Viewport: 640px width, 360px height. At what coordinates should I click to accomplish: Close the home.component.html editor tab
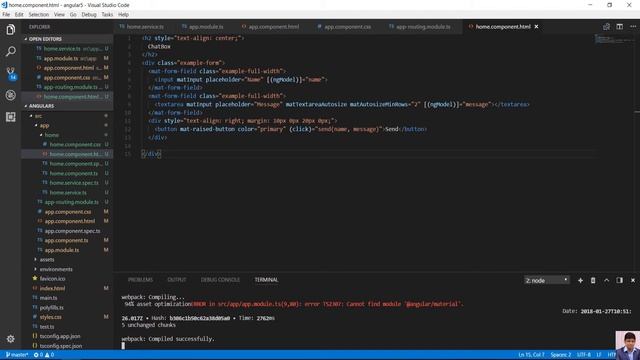tap(536, 27)
